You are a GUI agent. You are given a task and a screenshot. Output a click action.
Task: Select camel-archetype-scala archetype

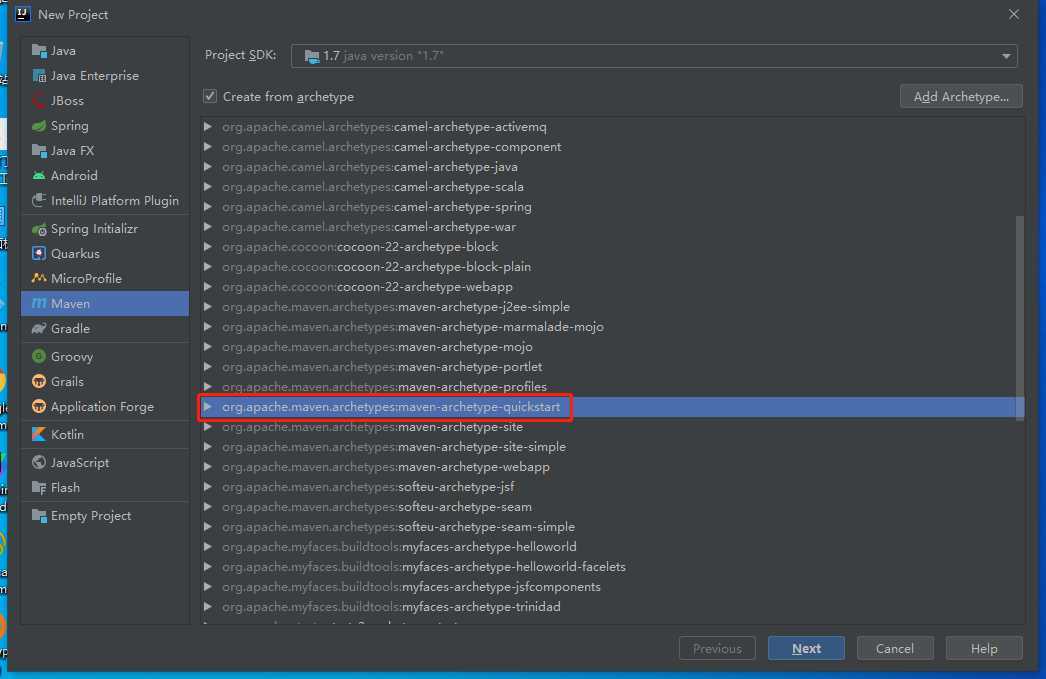[x=612, y=187]
